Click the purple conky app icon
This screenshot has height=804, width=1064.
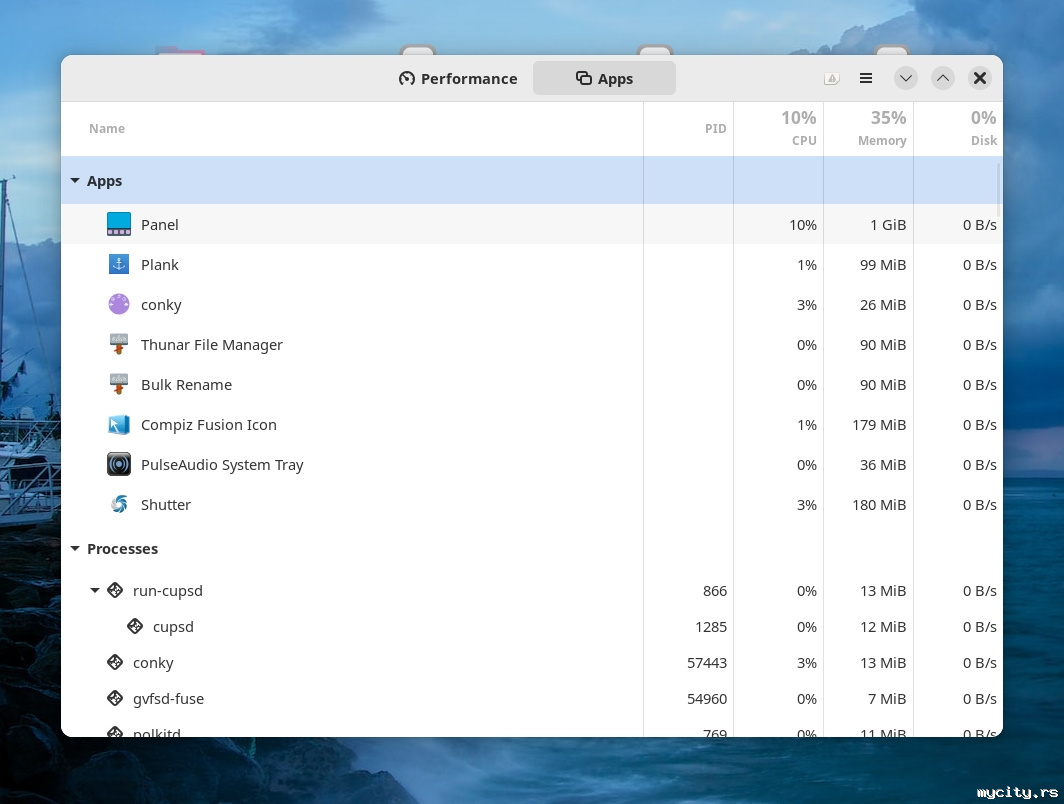pyautogui.click(x=119, y=305)
